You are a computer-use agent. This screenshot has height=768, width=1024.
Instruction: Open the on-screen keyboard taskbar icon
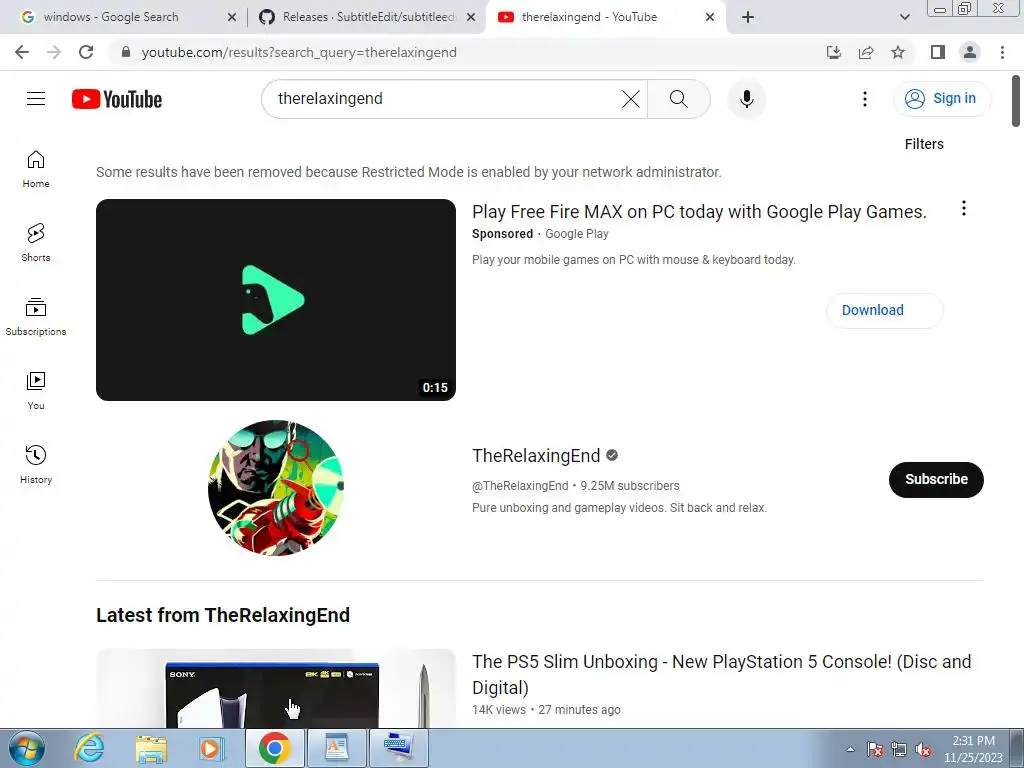[398, 748]
